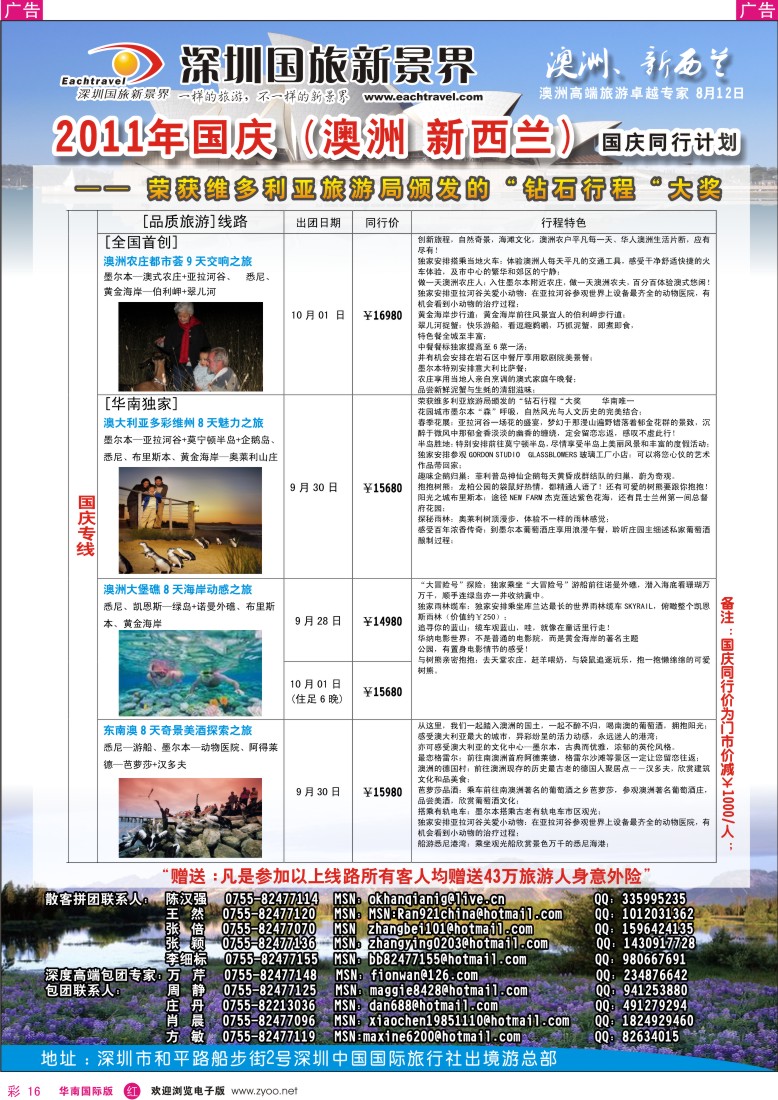Click the 同行价 column header
778x1100 pixels.
(x=382, y=222)
